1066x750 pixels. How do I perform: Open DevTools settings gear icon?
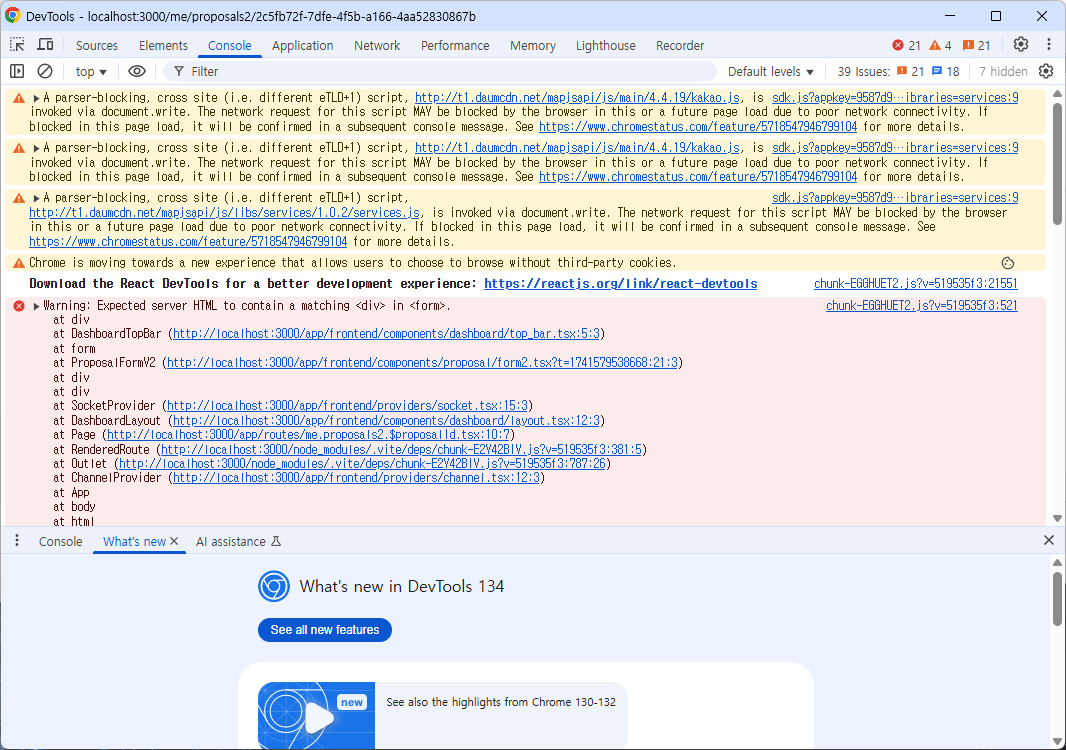1020,45
